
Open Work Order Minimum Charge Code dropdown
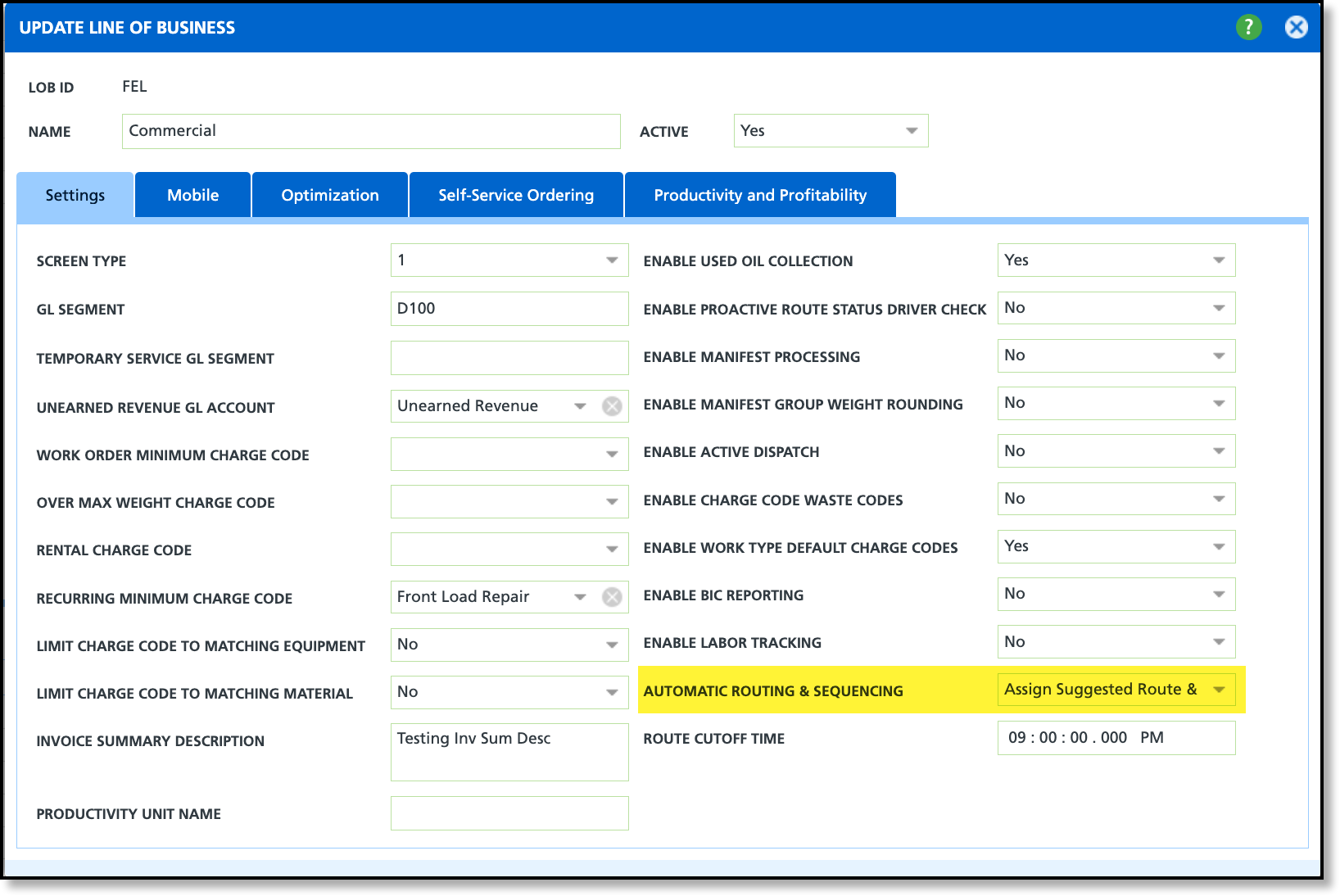pos(509,455)
